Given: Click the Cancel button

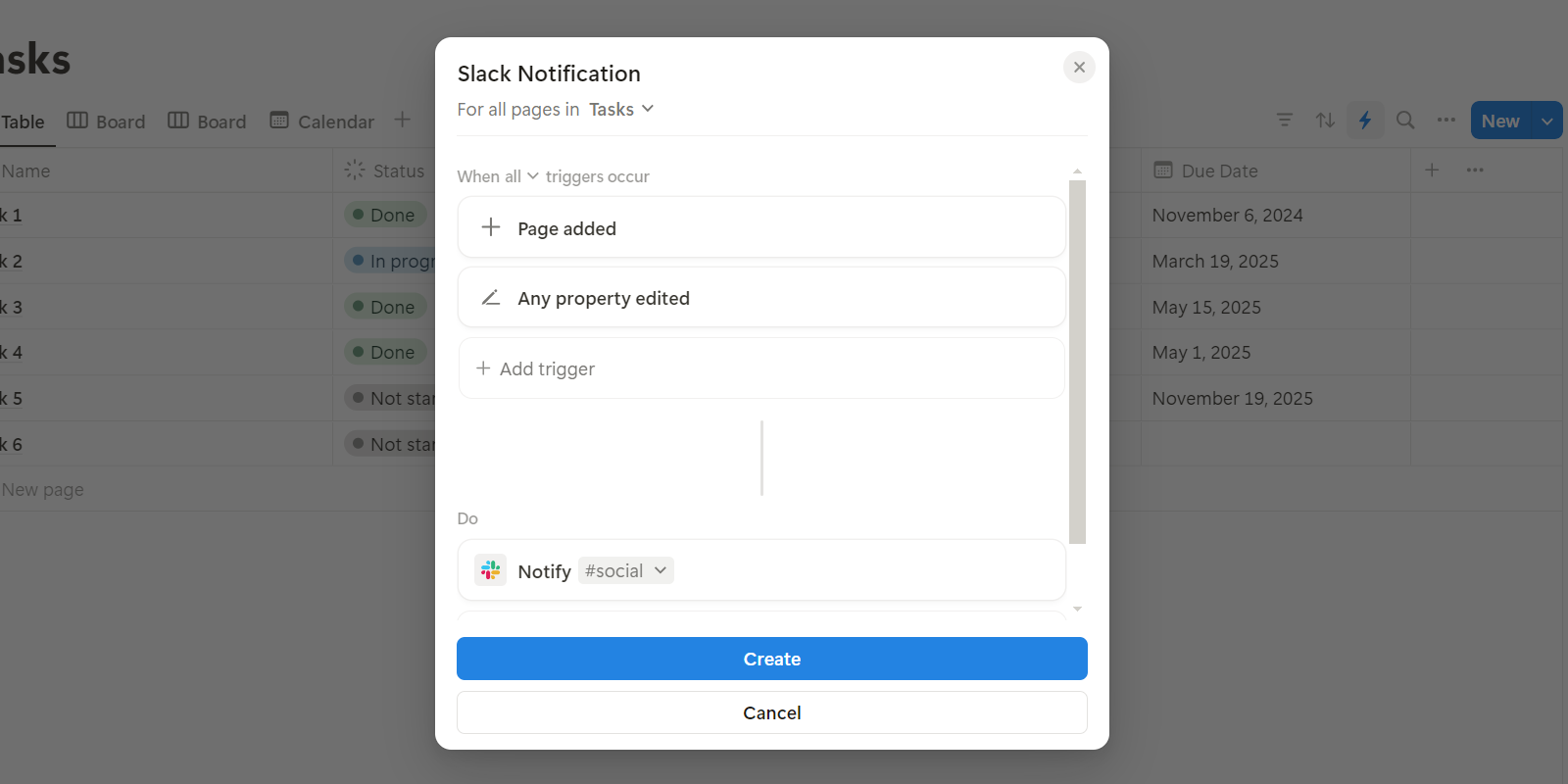Looking at the screenshot, I should pyautogui.click(x=771, y=712).
